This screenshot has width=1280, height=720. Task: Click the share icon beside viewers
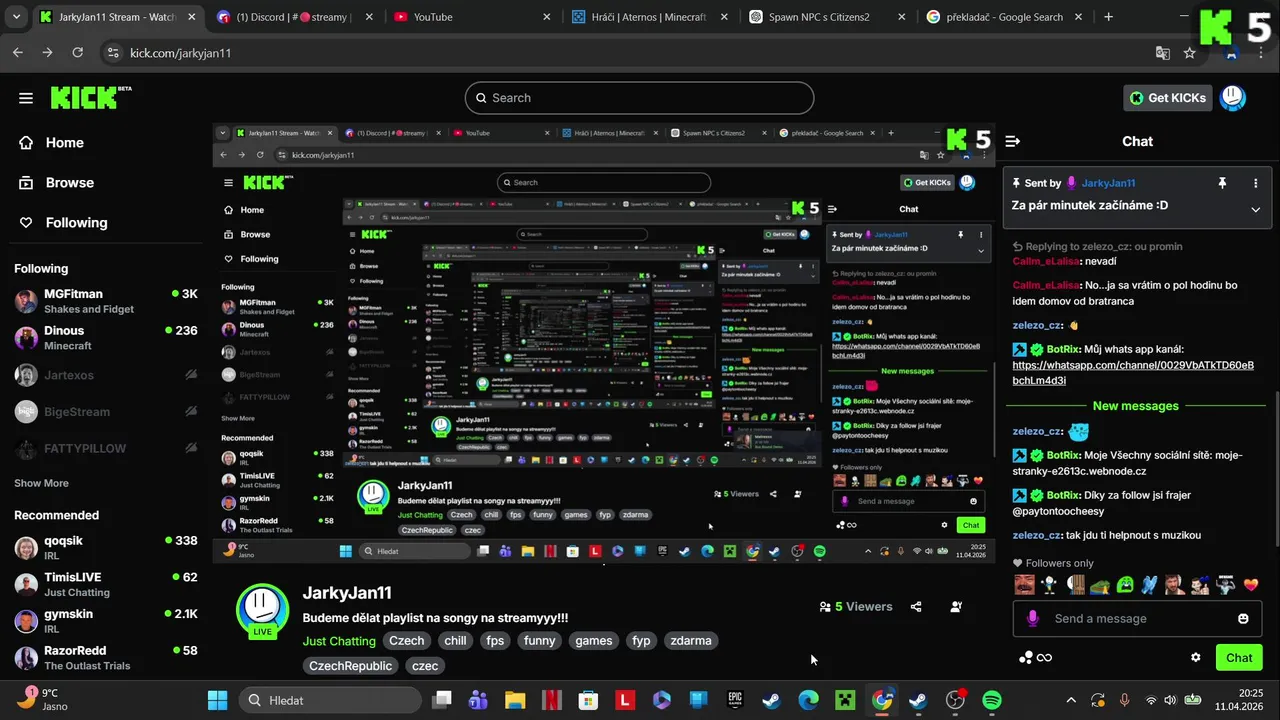point(916,607)
